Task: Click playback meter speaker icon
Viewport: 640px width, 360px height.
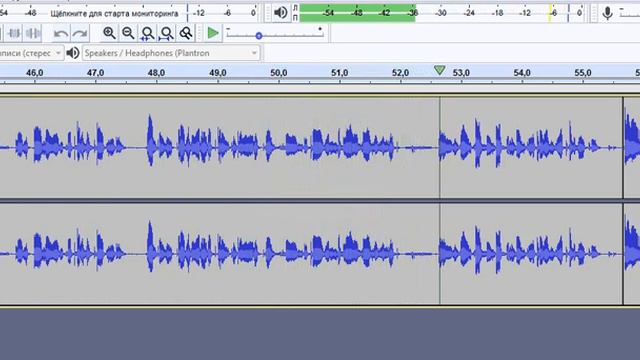Action: pos(281,13)
